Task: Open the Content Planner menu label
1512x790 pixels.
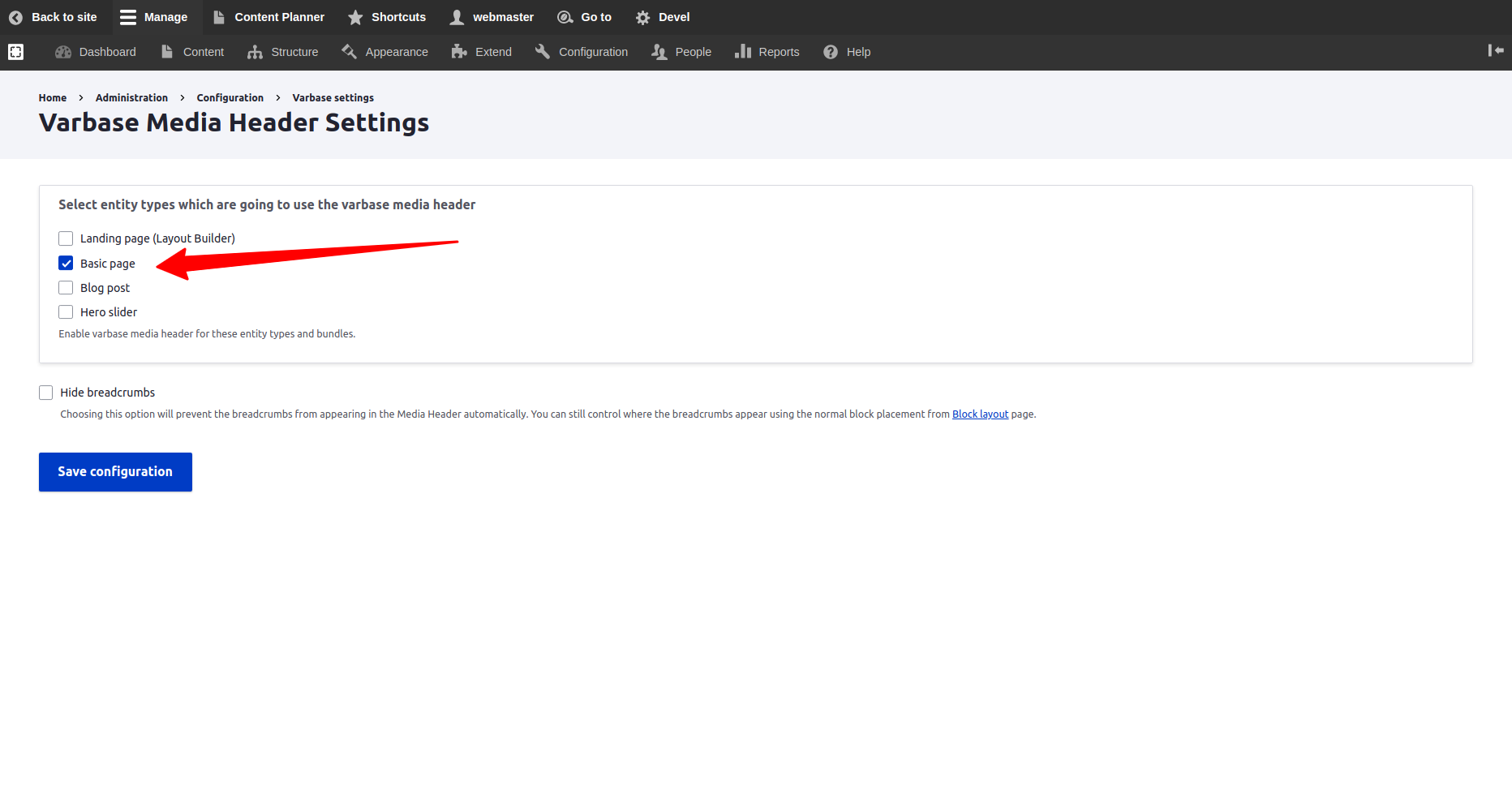Action: 280,17
